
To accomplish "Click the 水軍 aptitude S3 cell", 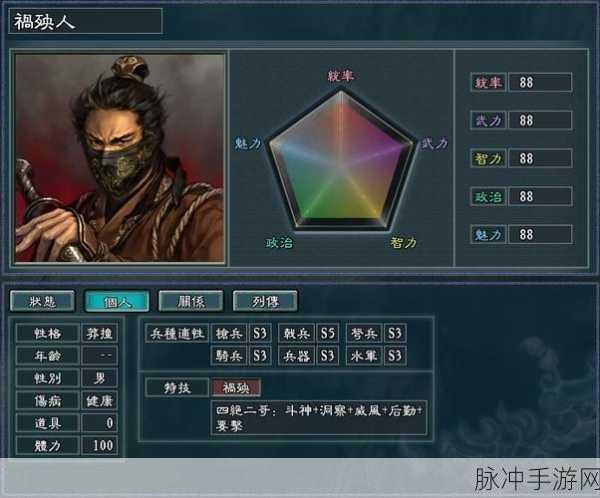I will (395, 356).
